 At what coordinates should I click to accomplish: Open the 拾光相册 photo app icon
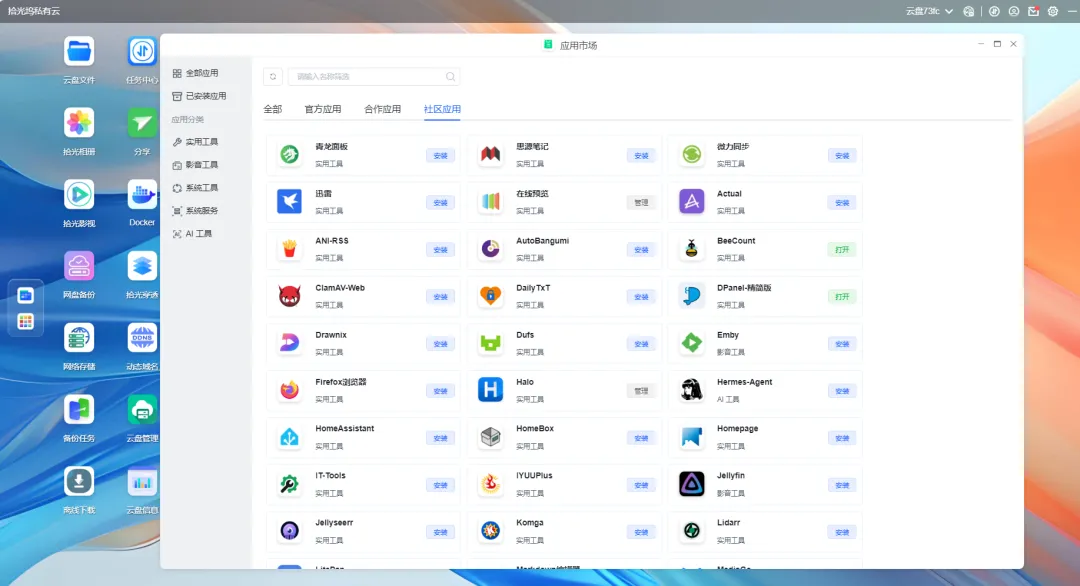tap(79, 123)
